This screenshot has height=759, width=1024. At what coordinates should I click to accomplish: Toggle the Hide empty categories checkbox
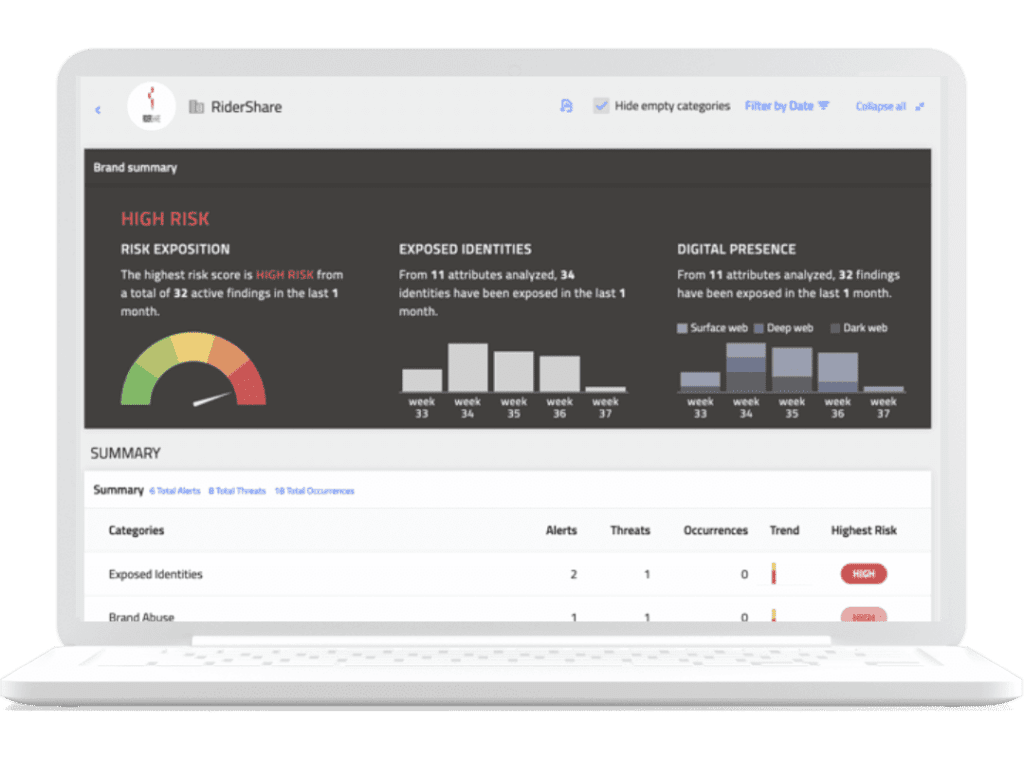(601, 106)
